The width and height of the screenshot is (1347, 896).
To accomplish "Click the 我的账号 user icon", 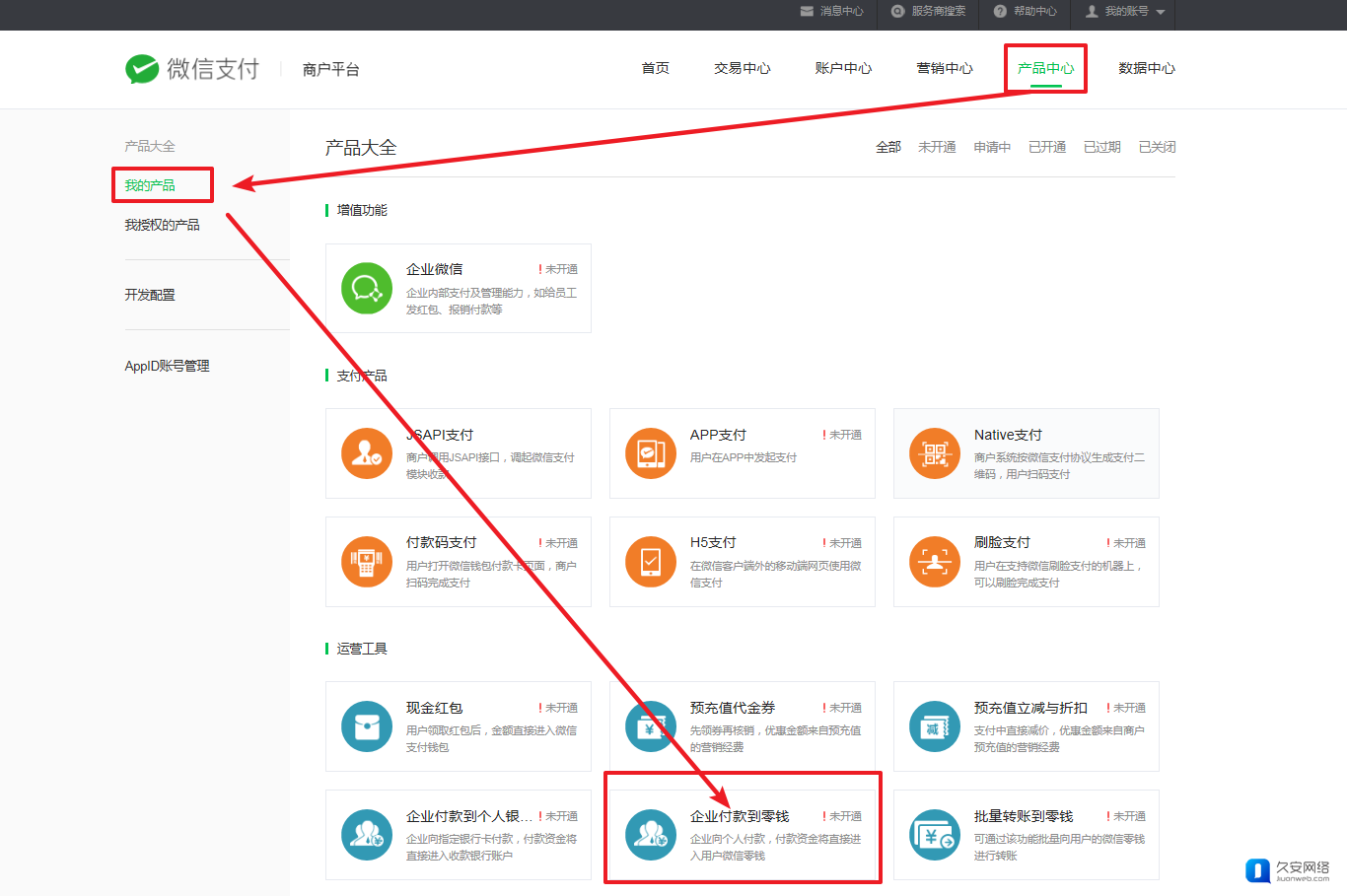I will tap(1092, 11).
